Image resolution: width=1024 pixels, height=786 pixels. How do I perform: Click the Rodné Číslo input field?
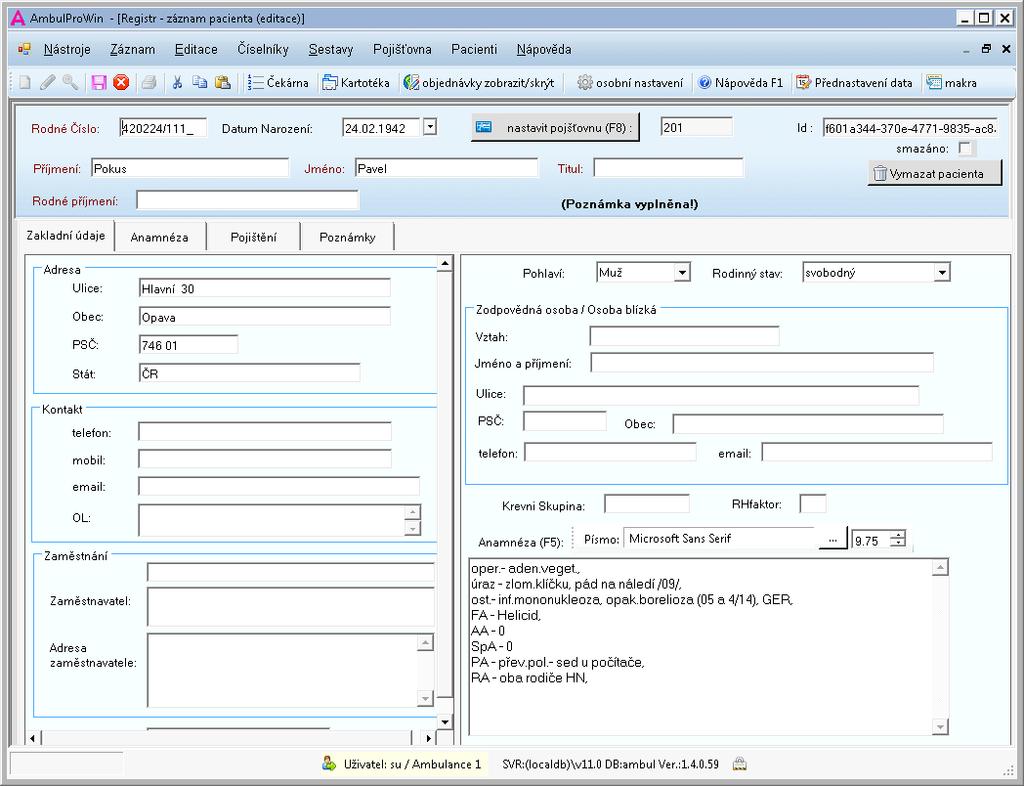pos(163,128)
